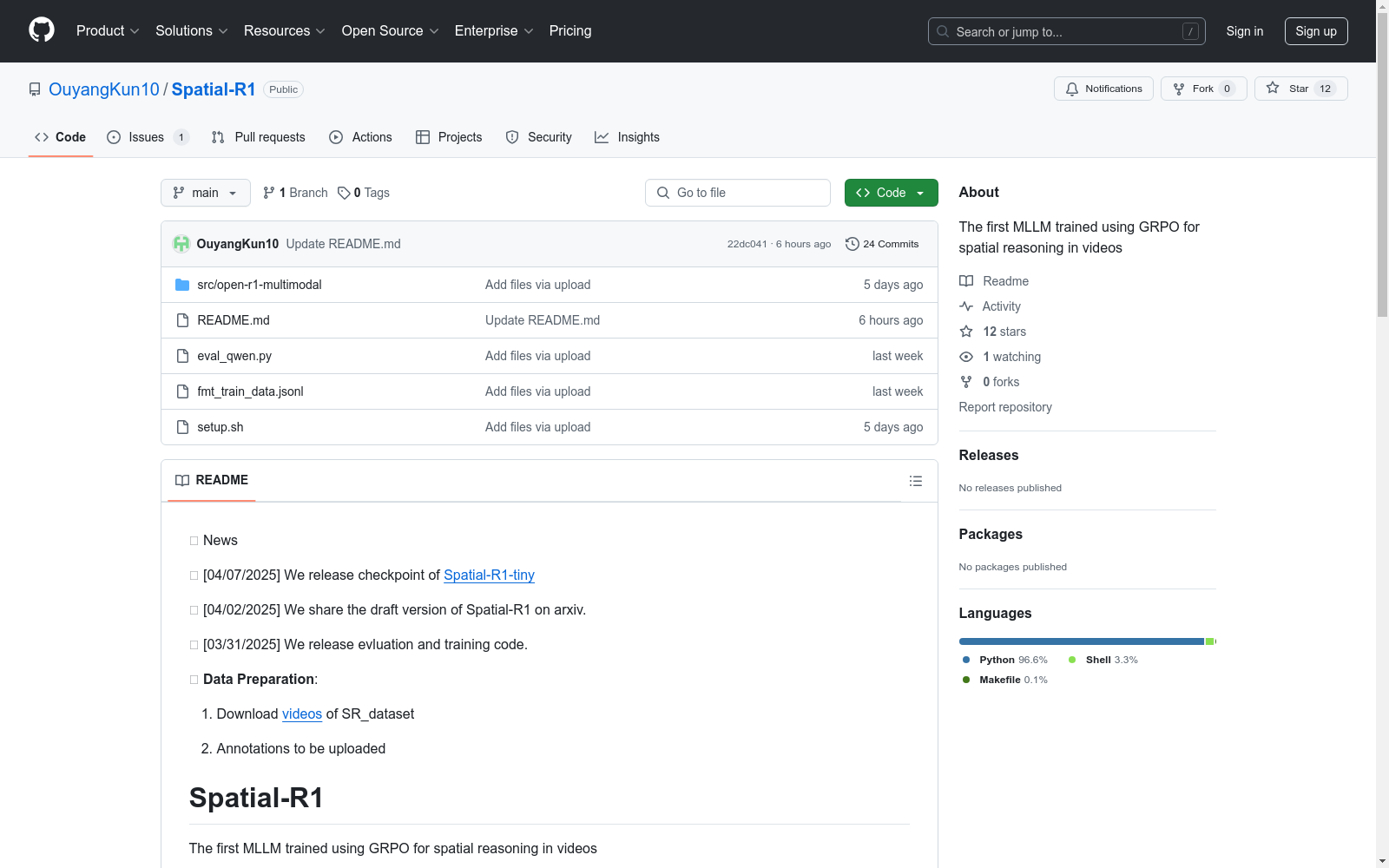Click the file icon next to README.md
Image resolution: width=1389 pixels, height=868 pixels.
tap(182, 320)
